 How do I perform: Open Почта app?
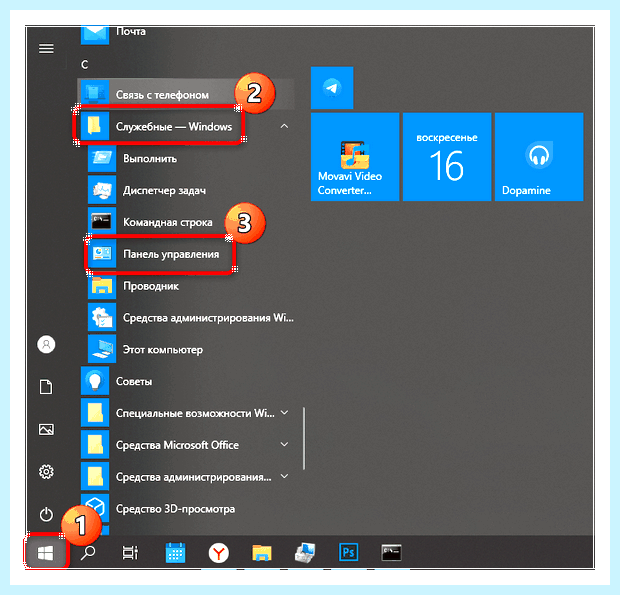click(x=186, y=34)
